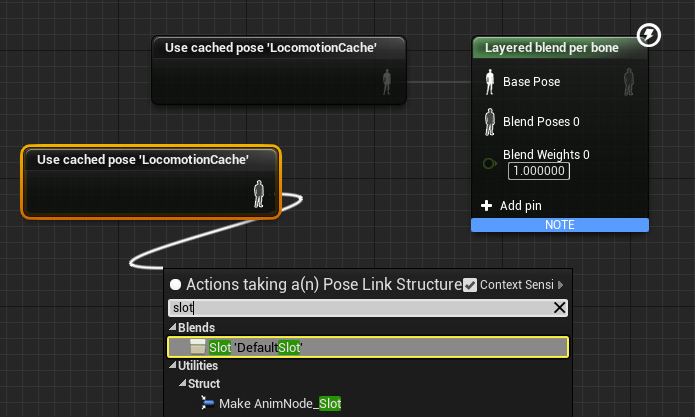695x417 pixels.
Task: Select the Layered blend per bone node title
Action: pos(552,48)
